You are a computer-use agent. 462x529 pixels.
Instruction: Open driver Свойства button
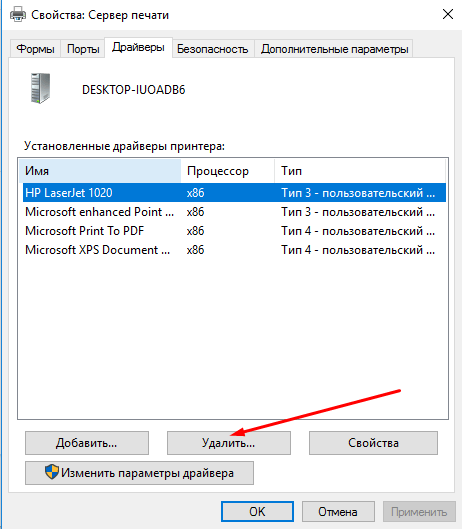(373, 443)
